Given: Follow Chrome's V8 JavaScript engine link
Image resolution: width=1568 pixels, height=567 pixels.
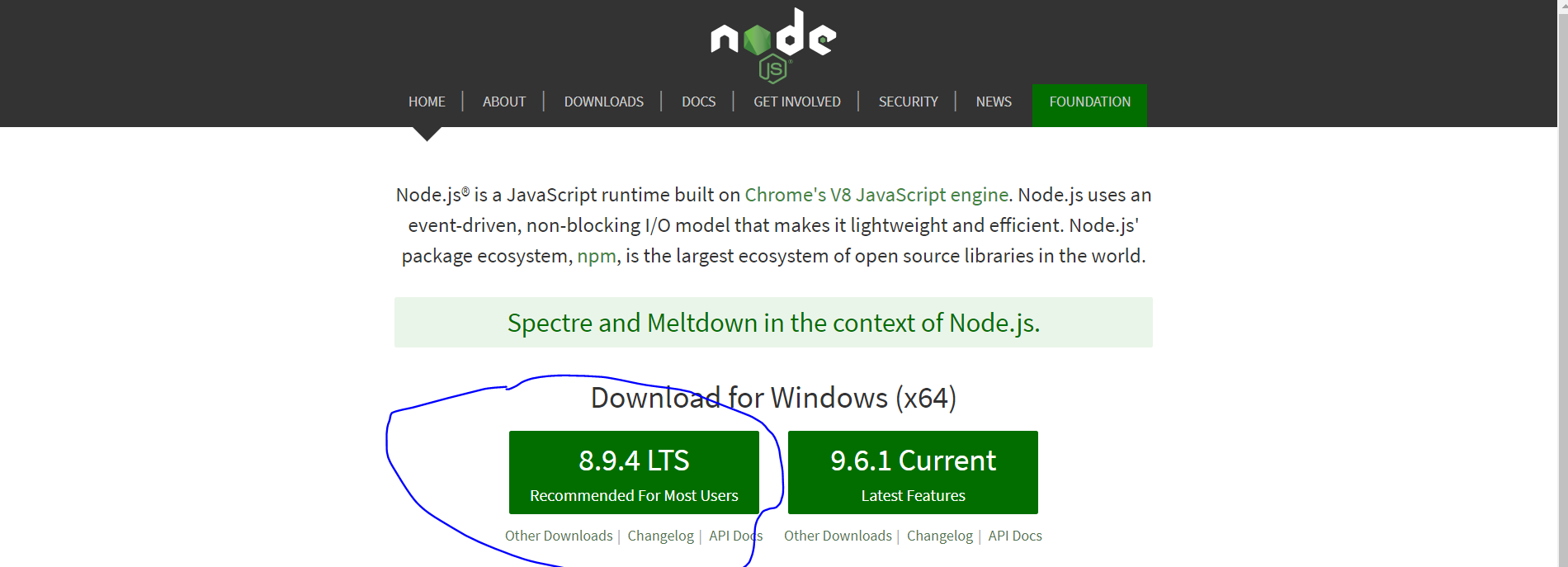Looking at the screenshot, I should click(876, 195).
